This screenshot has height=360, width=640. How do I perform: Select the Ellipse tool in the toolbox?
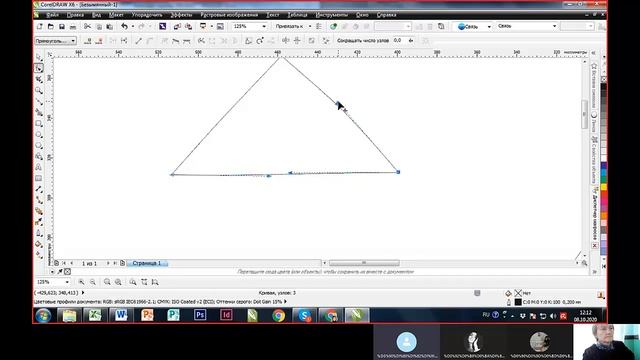tap(39, 134)
